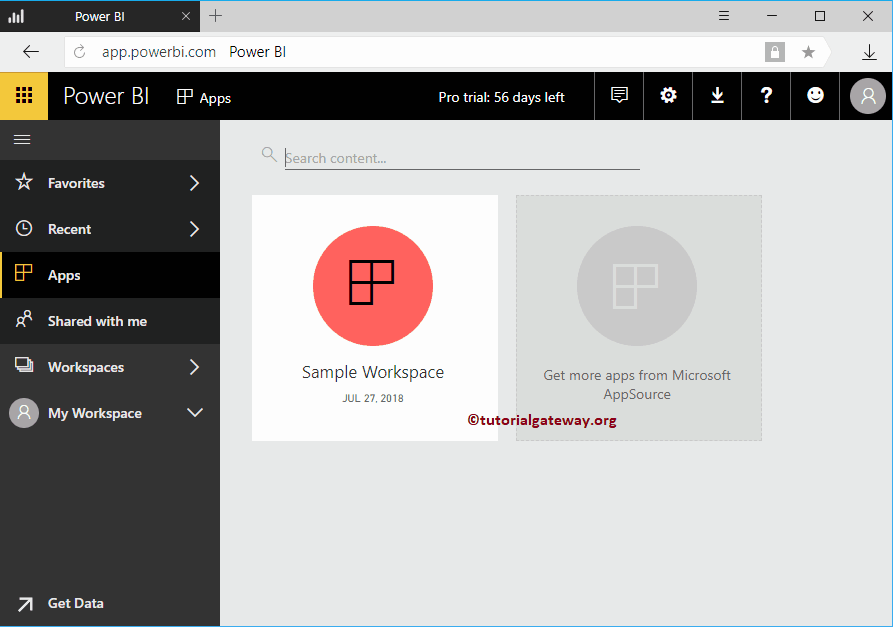Collapse the navigation pane hamburger

tap(22, 140)
